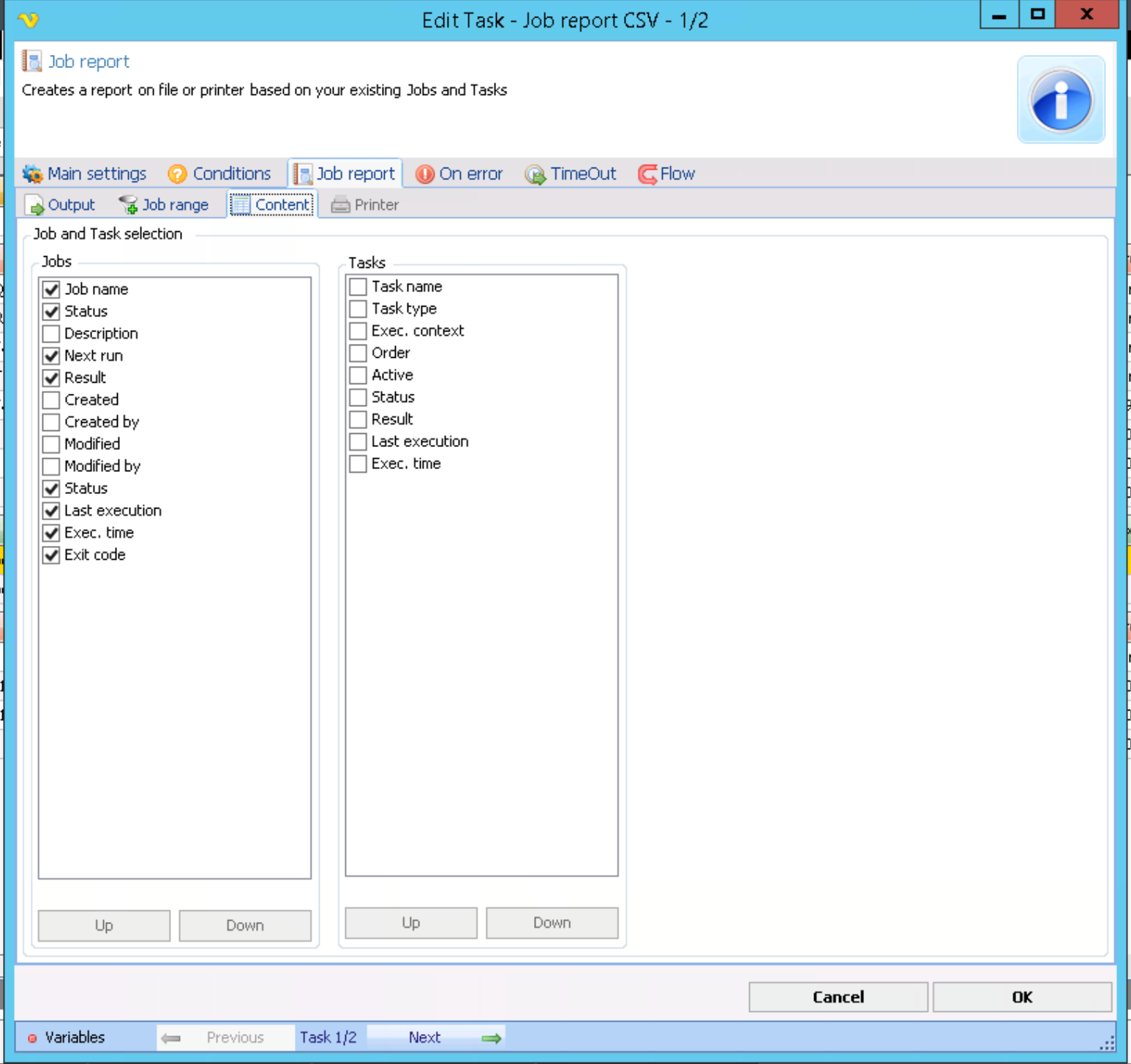Click the blue info icon
The image size is (1131, 1064).
[1061, 100]
